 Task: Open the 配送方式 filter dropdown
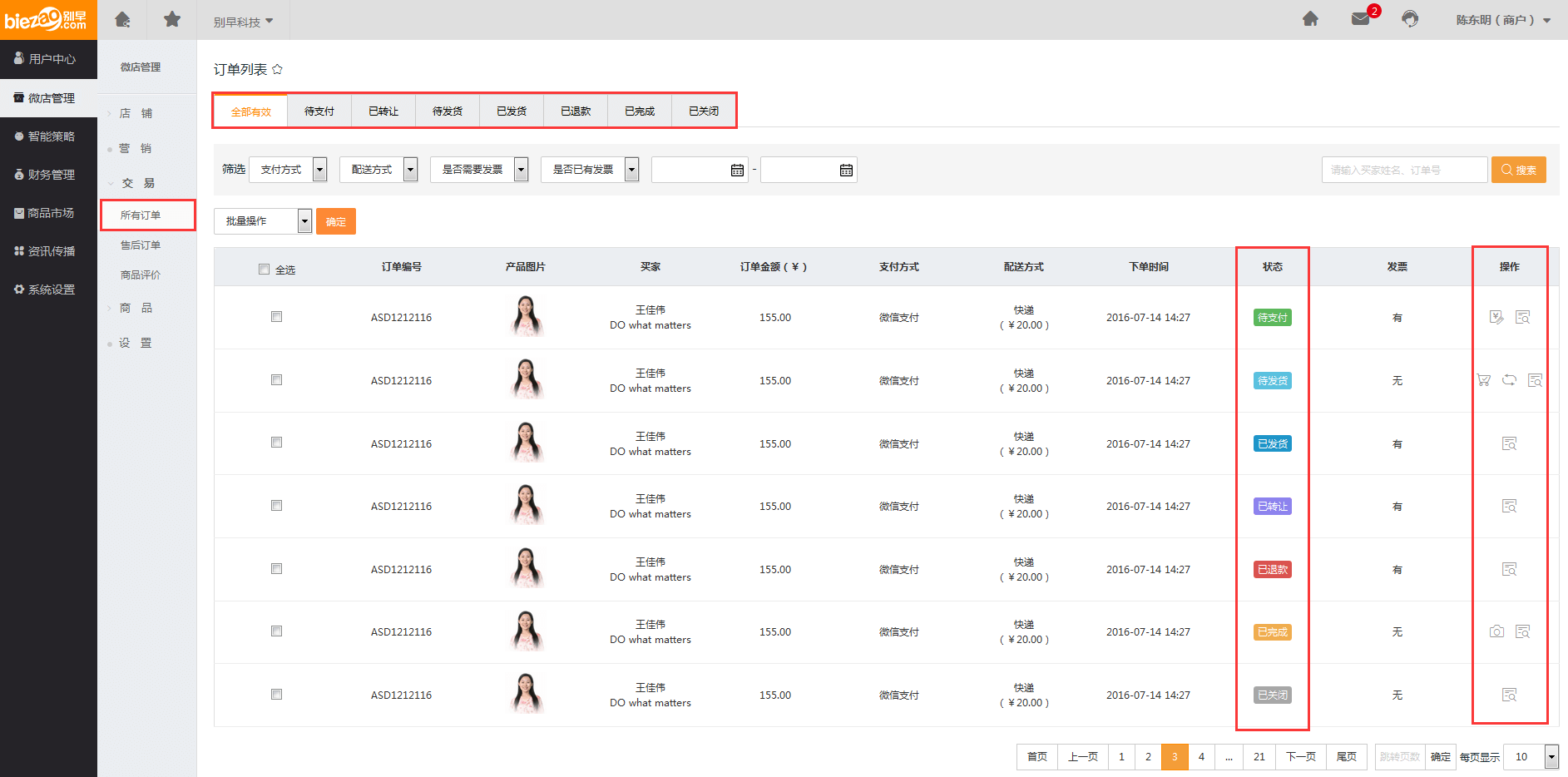coord(378,170)
